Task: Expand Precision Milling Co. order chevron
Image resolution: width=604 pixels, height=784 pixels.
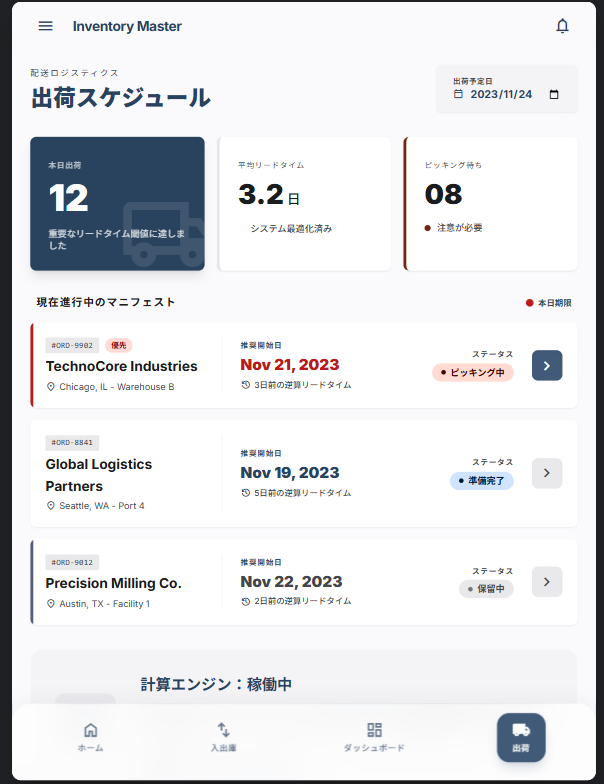Action: pyautogui.click(x=547, y=582)
